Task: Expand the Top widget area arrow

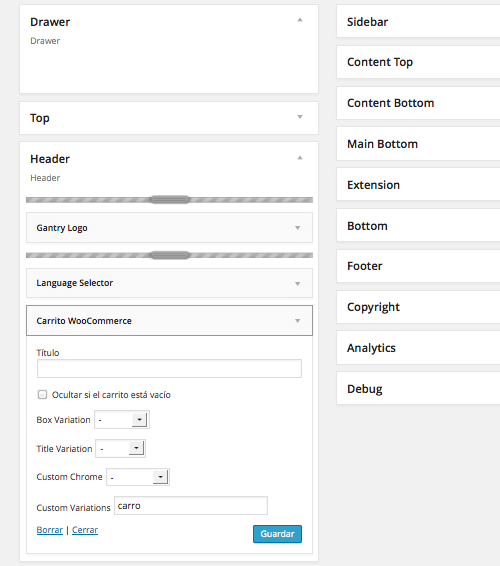Action: [x=300, y=117]
